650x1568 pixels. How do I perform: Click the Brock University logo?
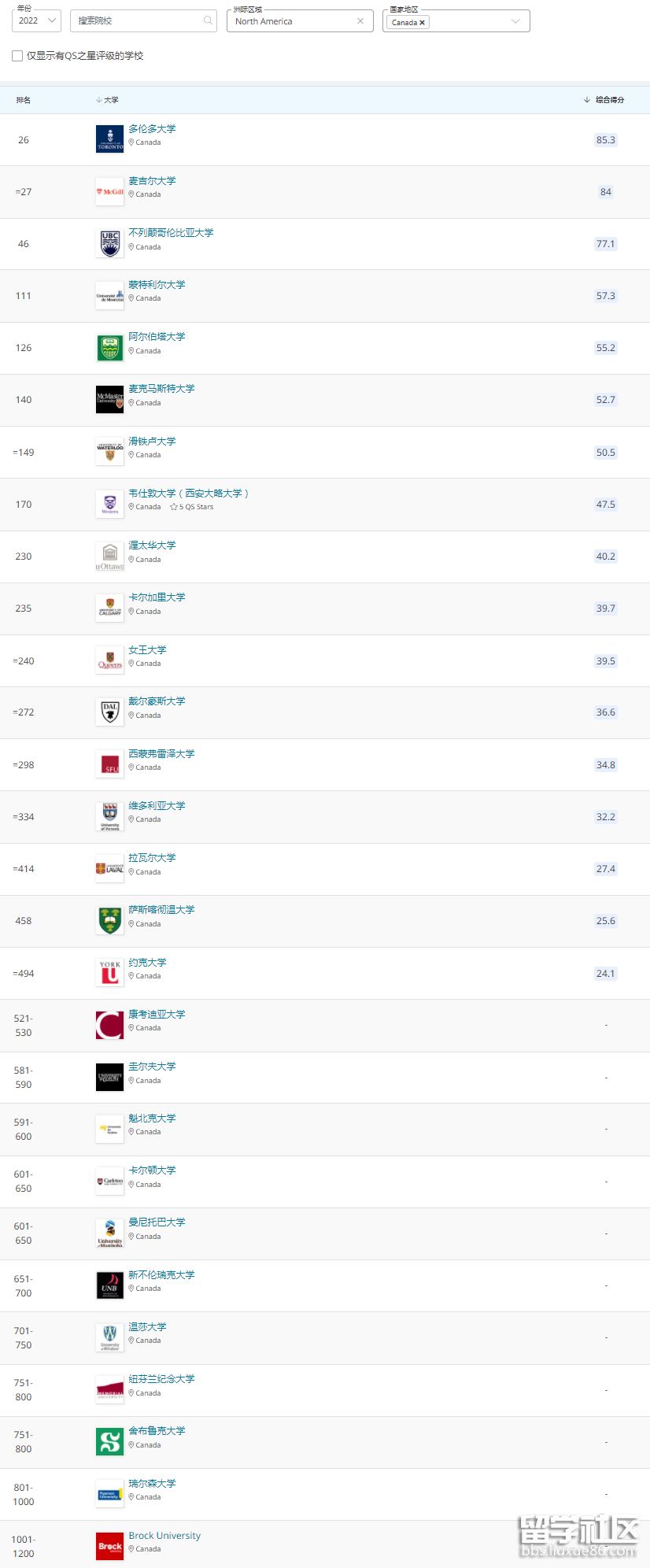point(109,1546)
